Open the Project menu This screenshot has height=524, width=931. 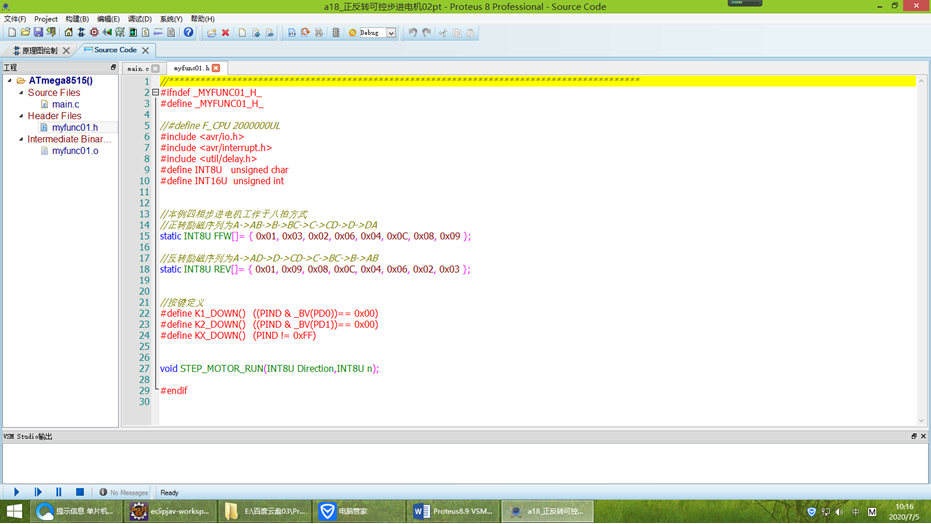pyautogui.click(x=46, y=19)
